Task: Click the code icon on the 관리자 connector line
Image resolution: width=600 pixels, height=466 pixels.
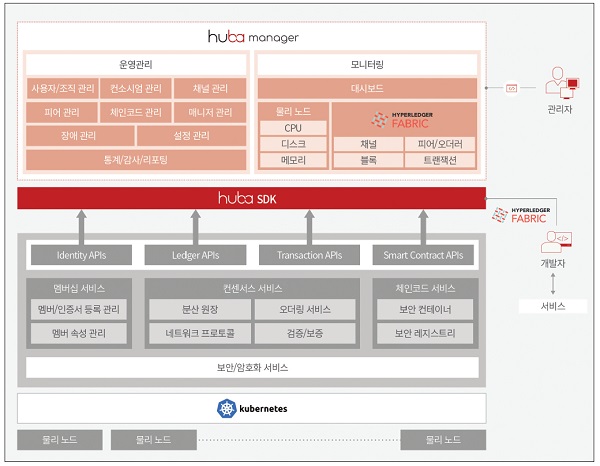Action: [x=512, y=88]
